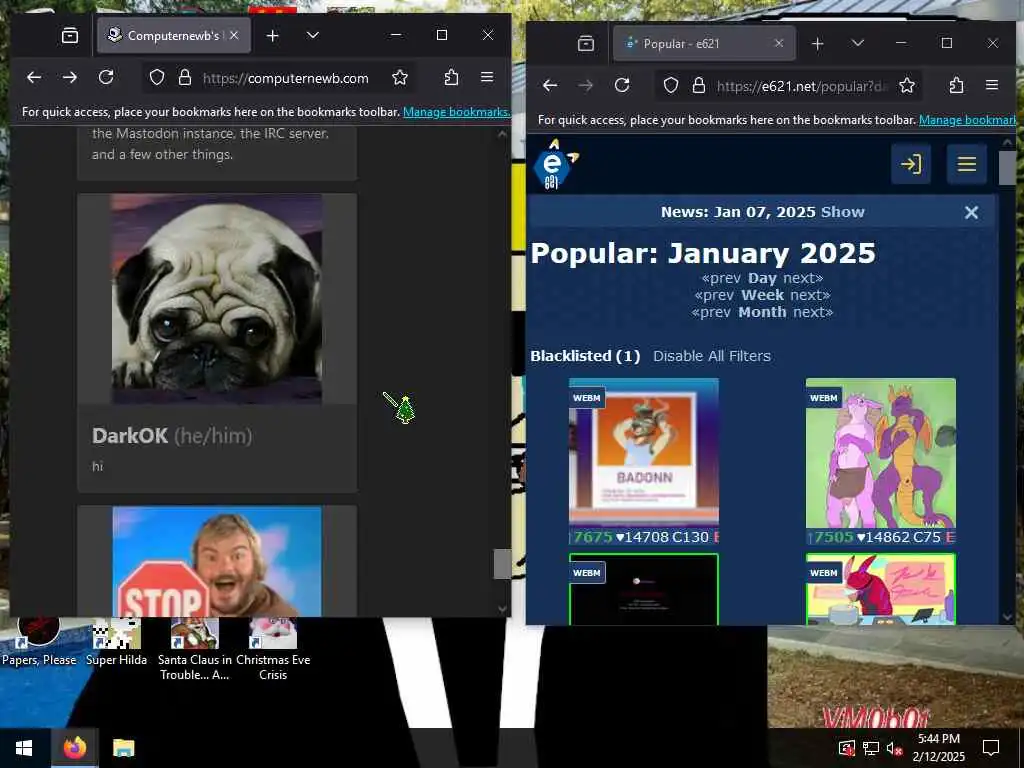Open tracking protection shield for e621.net
The height and width of the screenshot is (768, 1024).
click(x=671, y=86)
